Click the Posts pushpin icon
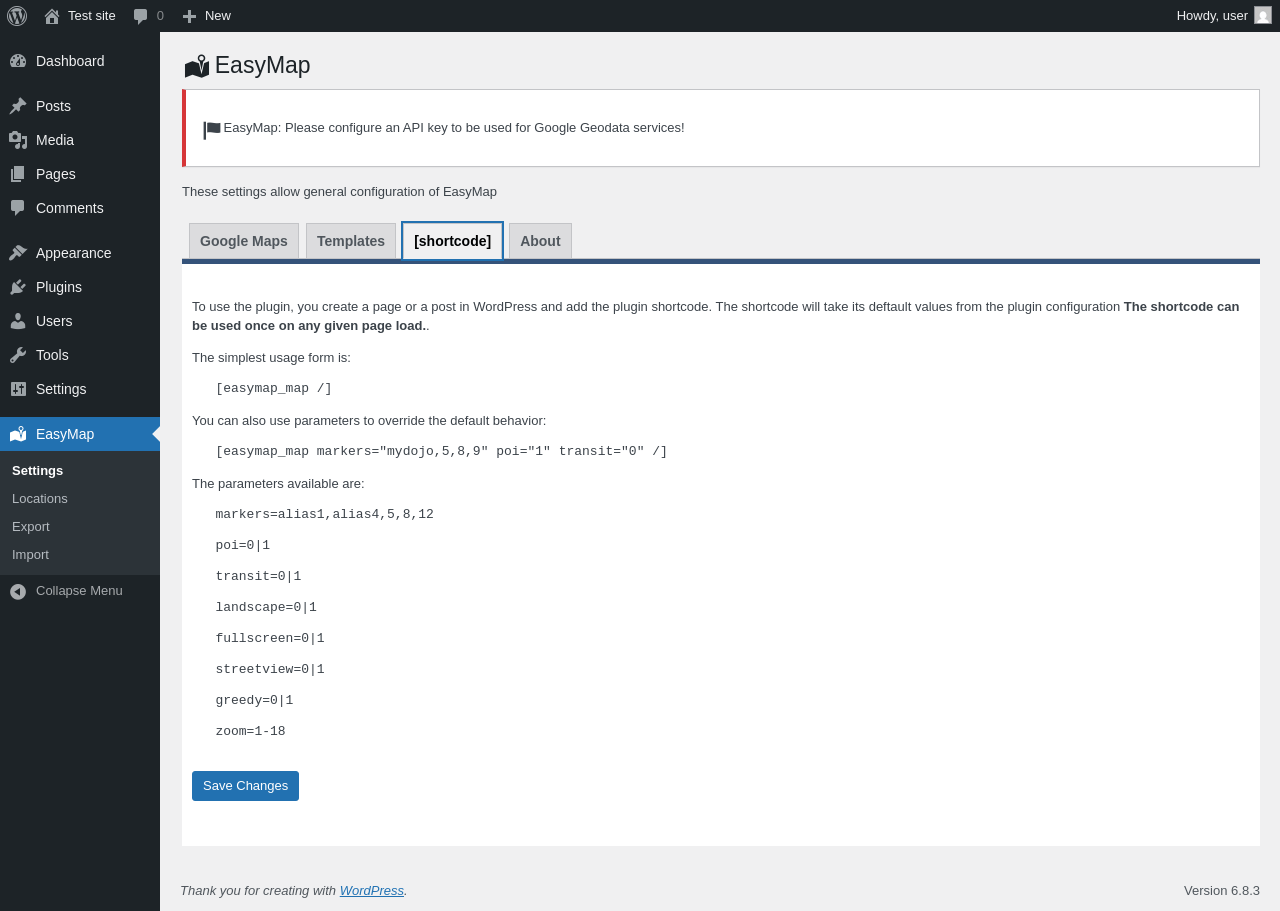Viewport: 1280px width, 911px height. click(x=18, y=106)
